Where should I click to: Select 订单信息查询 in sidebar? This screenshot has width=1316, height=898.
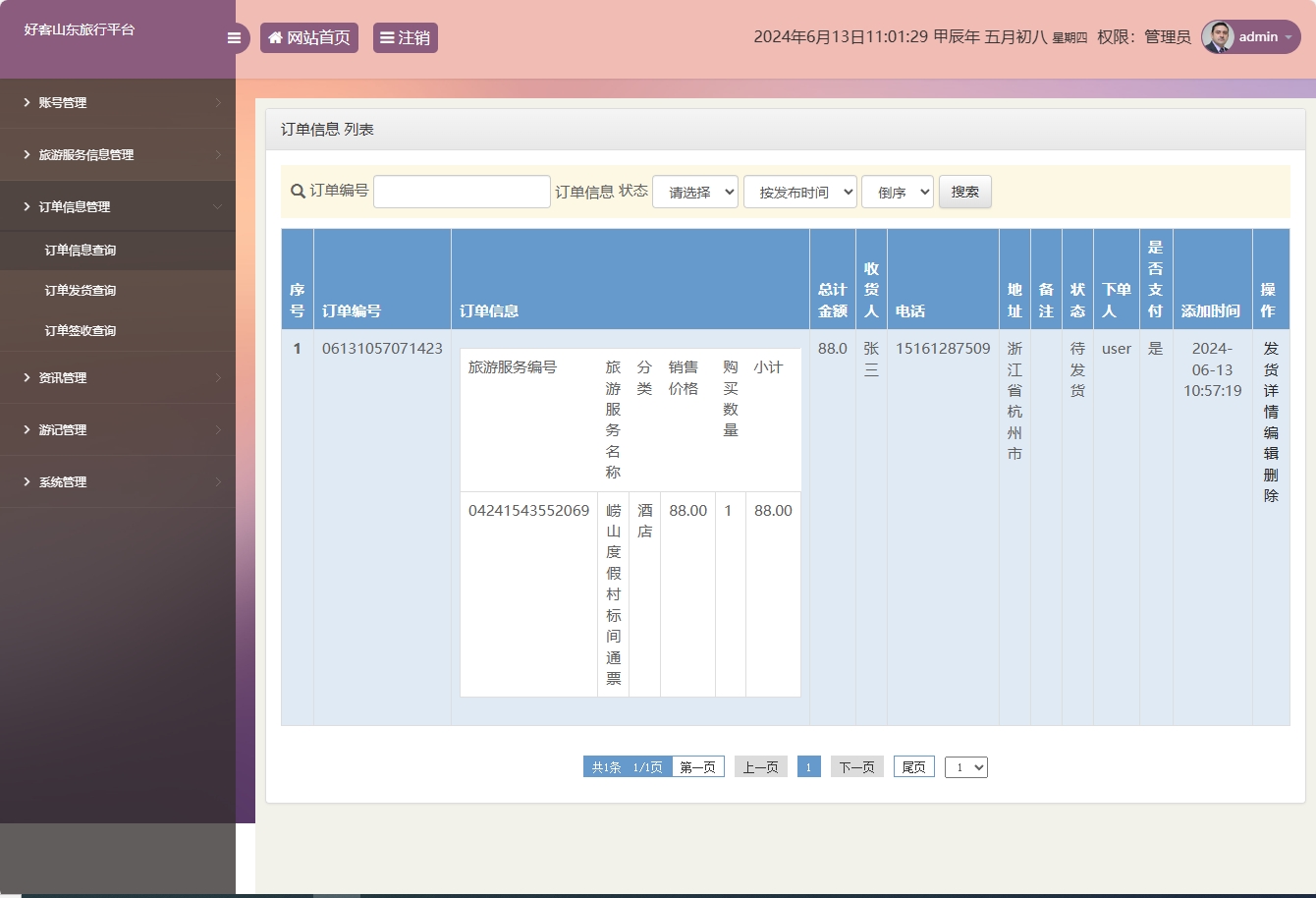click(81, 251)
